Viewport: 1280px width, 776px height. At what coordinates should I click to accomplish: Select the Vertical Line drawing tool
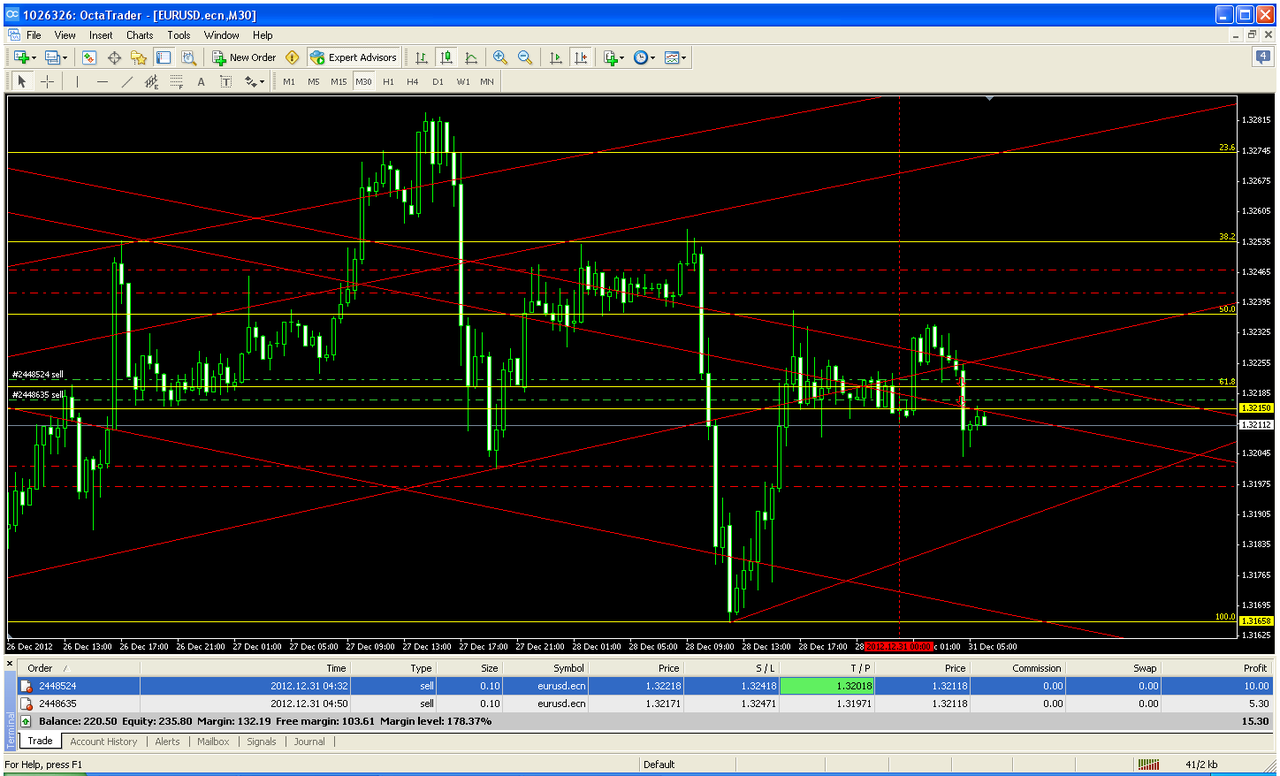click(77, 81)
